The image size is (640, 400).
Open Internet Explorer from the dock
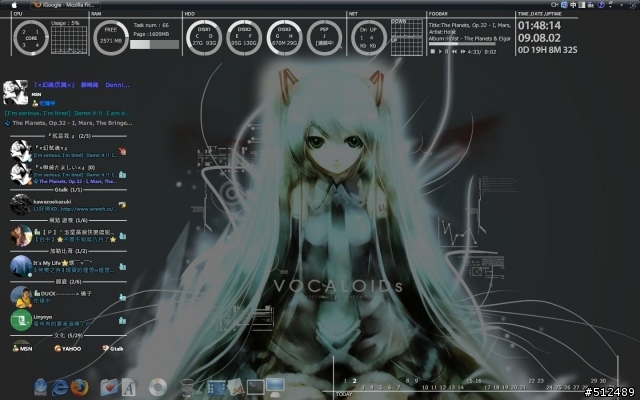pos(60,387)
